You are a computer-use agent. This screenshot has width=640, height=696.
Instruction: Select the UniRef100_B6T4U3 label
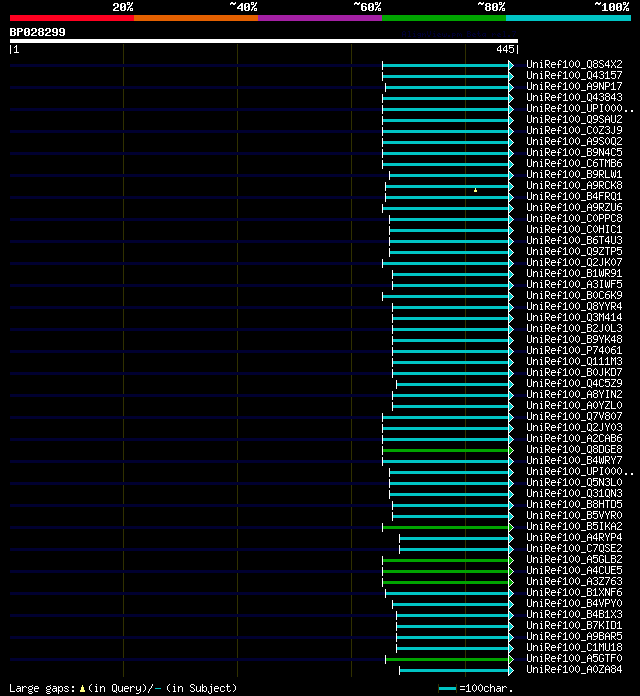[574, 240]
